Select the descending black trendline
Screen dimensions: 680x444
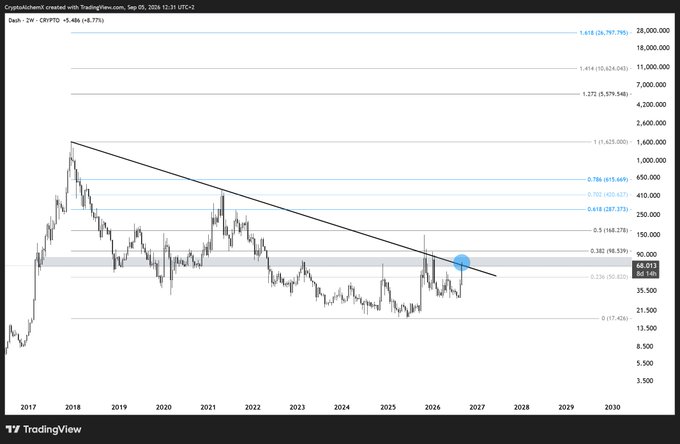click(x=284, y=209)
